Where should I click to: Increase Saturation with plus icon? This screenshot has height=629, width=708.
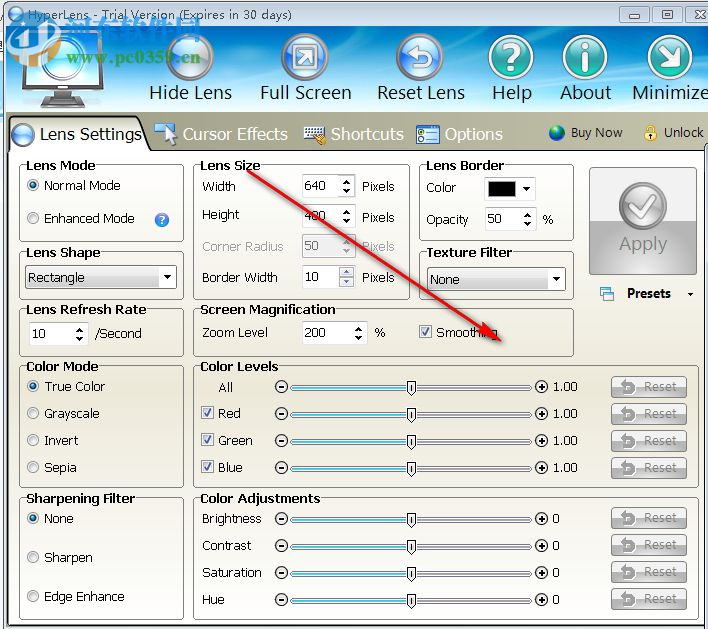pyautogui.click(x=541, y=573)
